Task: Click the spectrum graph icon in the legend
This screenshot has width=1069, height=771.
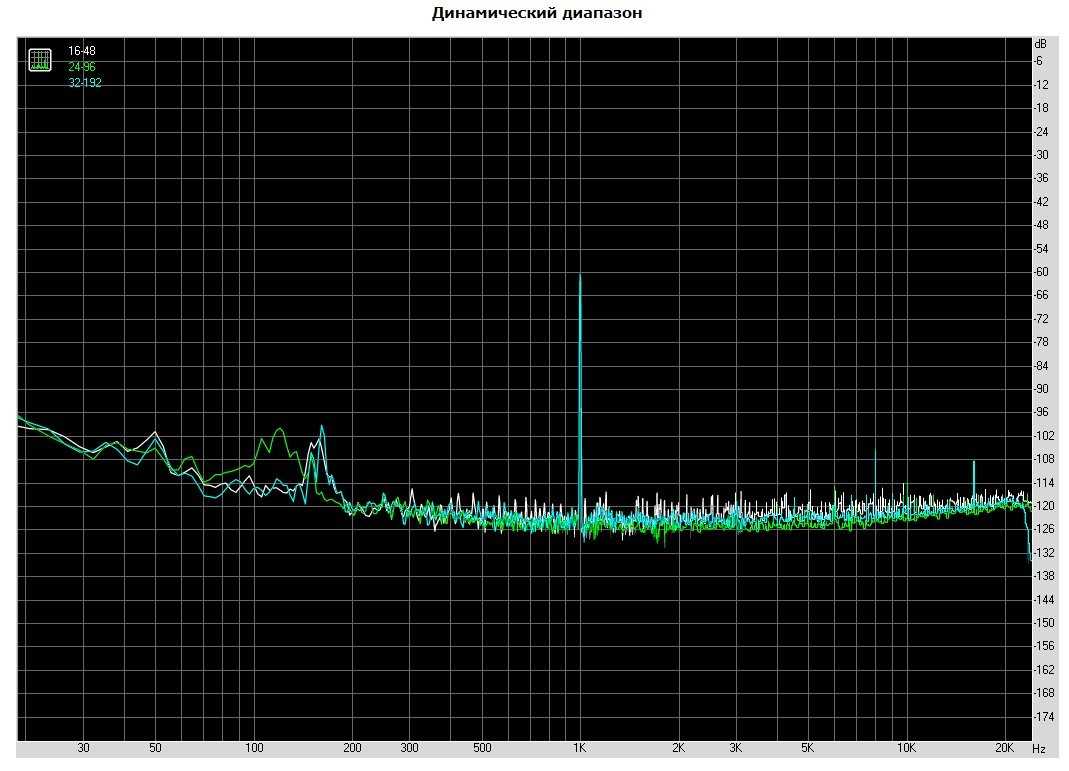Action: [x=40, y=59]
